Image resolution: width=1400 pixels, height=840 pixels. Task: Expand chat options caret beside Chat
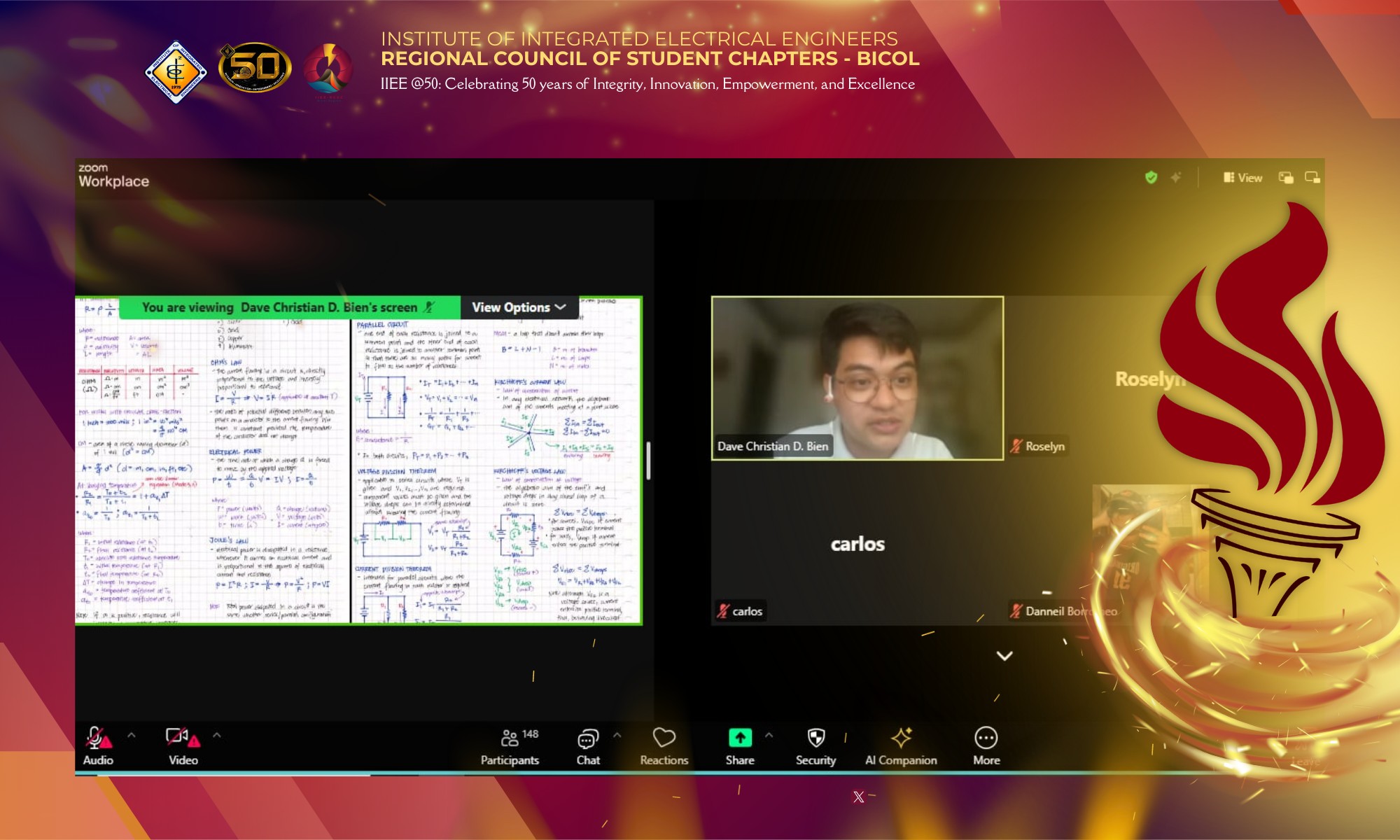[617, 735]
